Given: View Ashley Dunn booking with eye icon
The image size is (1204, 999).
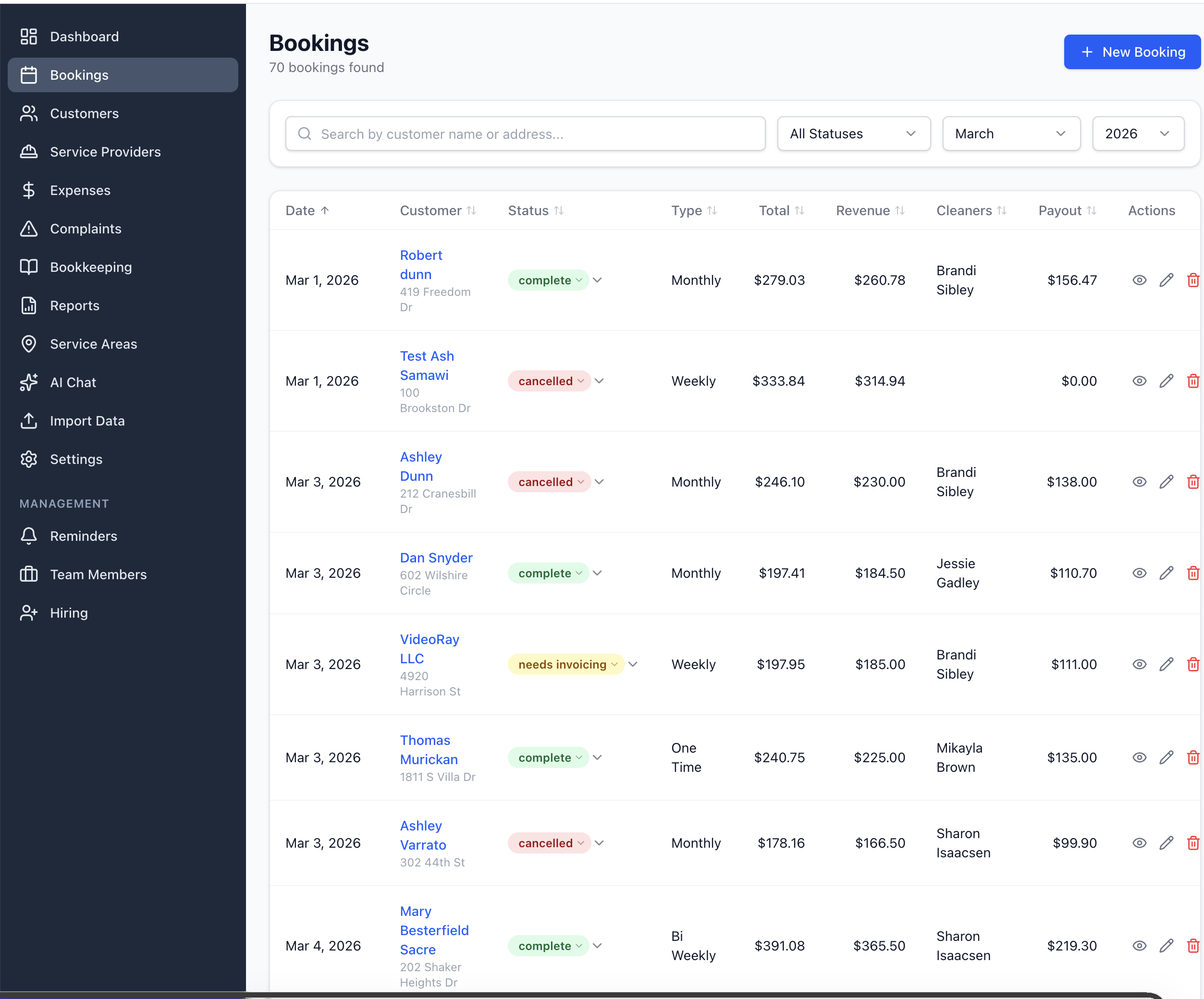Looking at the screenshot, I should point(1139,482).
